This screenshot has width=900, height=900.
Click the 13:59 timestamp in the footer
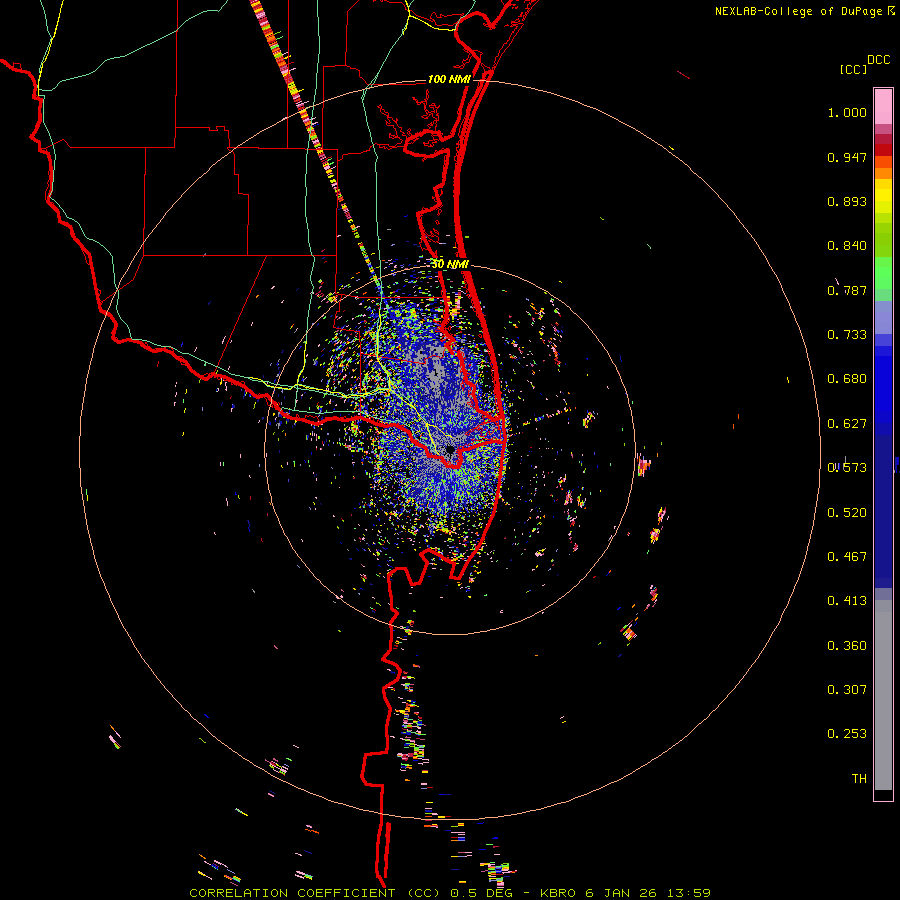(689, 893)
